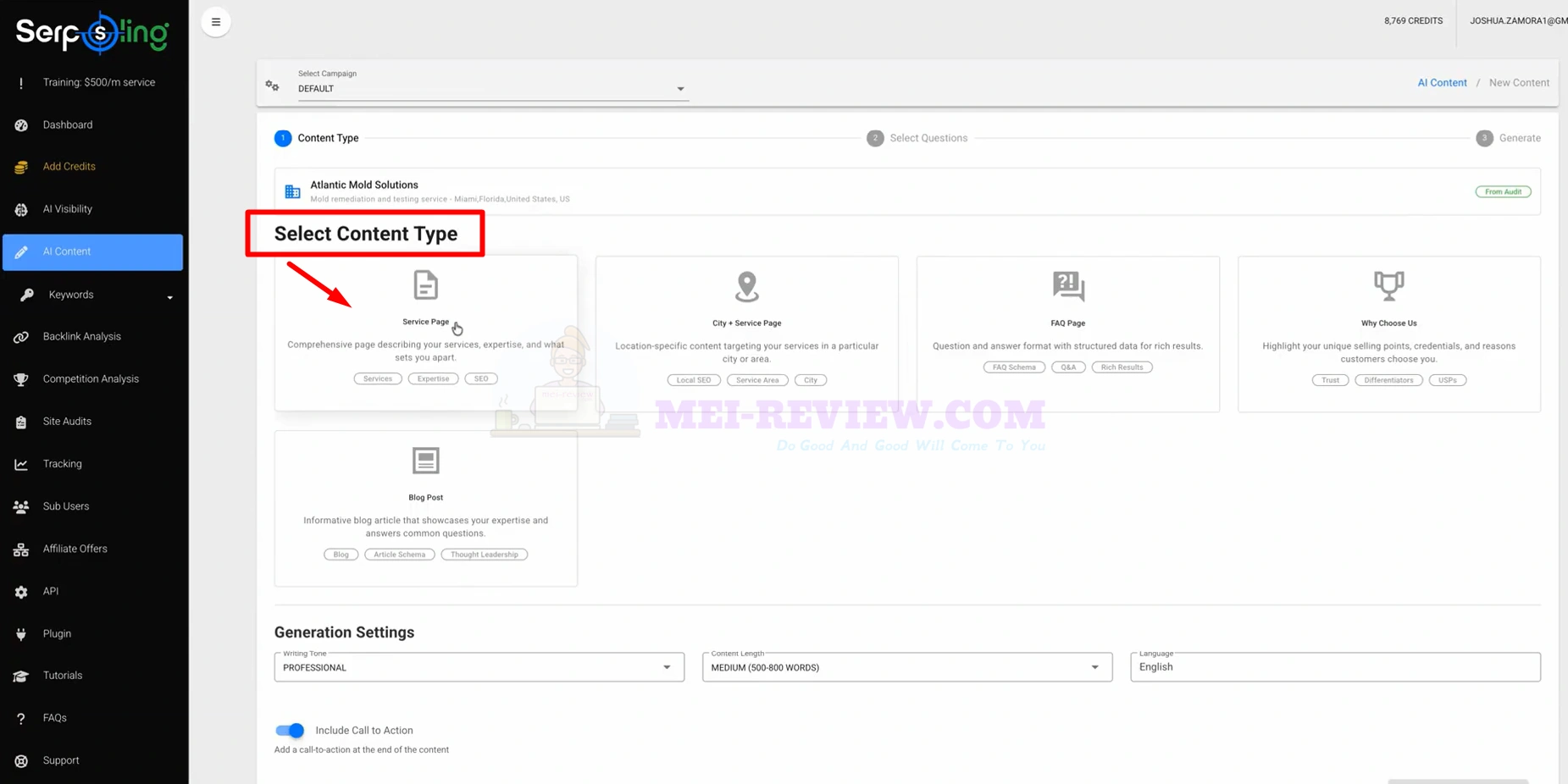Click the SerpSling logo
The width and height of the screenshot is (1568, 784).
click(x=92, y=32)
